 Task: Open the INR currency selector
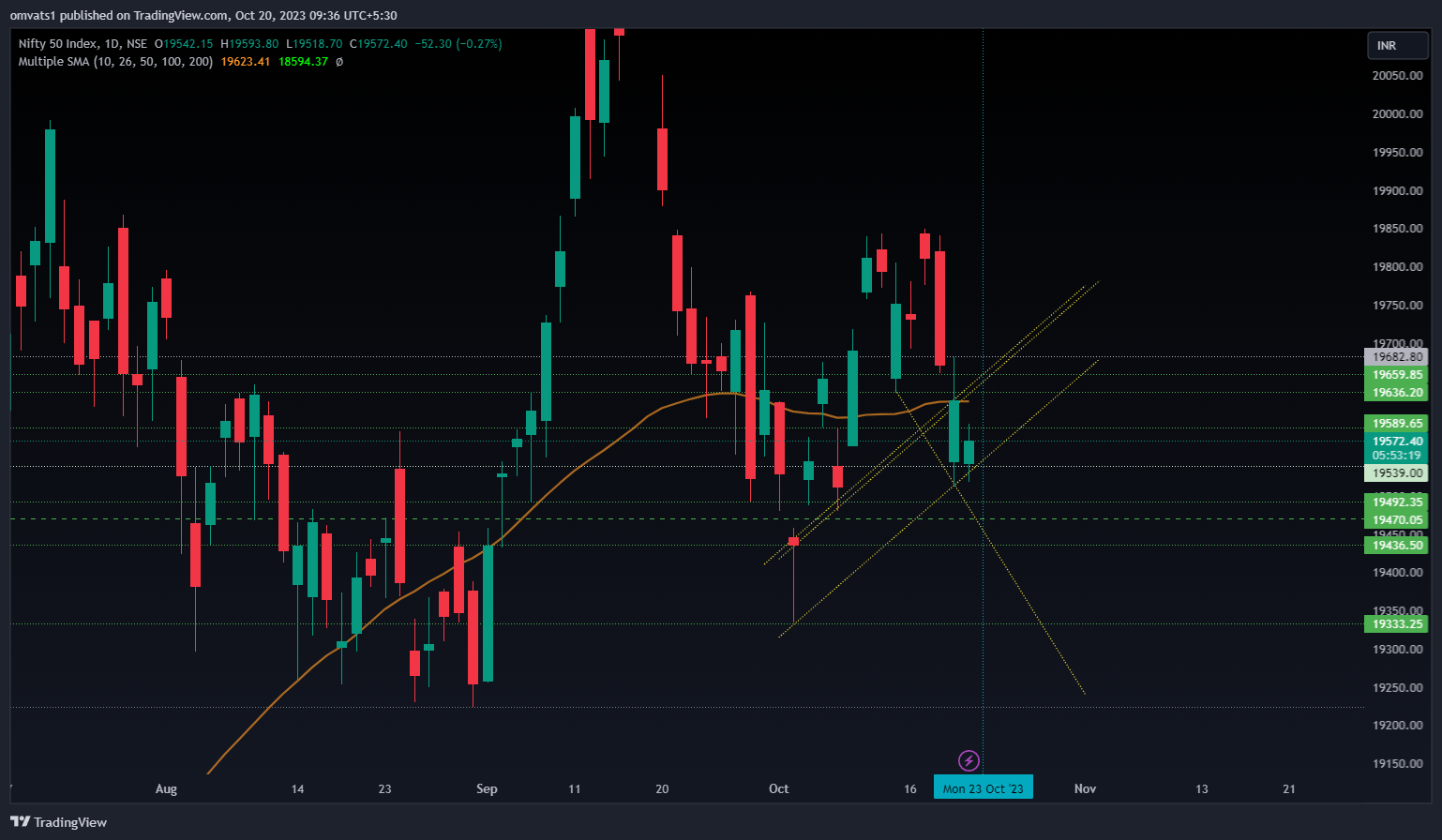pos(1397,45)
